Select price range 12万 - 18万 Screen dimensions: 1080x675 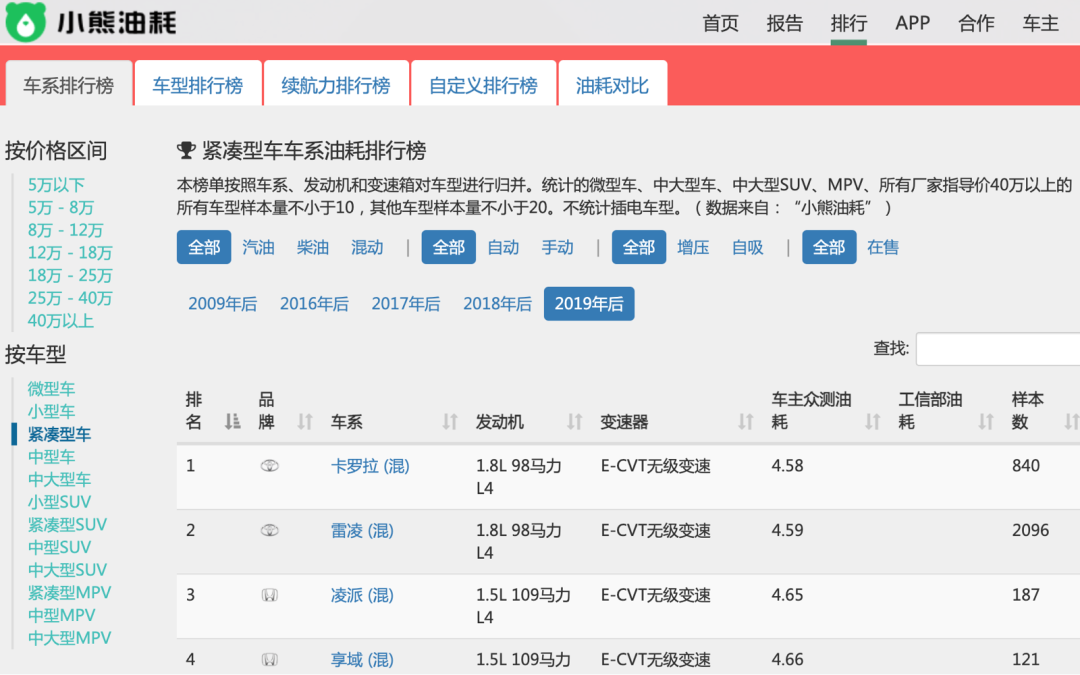[70, 253]
